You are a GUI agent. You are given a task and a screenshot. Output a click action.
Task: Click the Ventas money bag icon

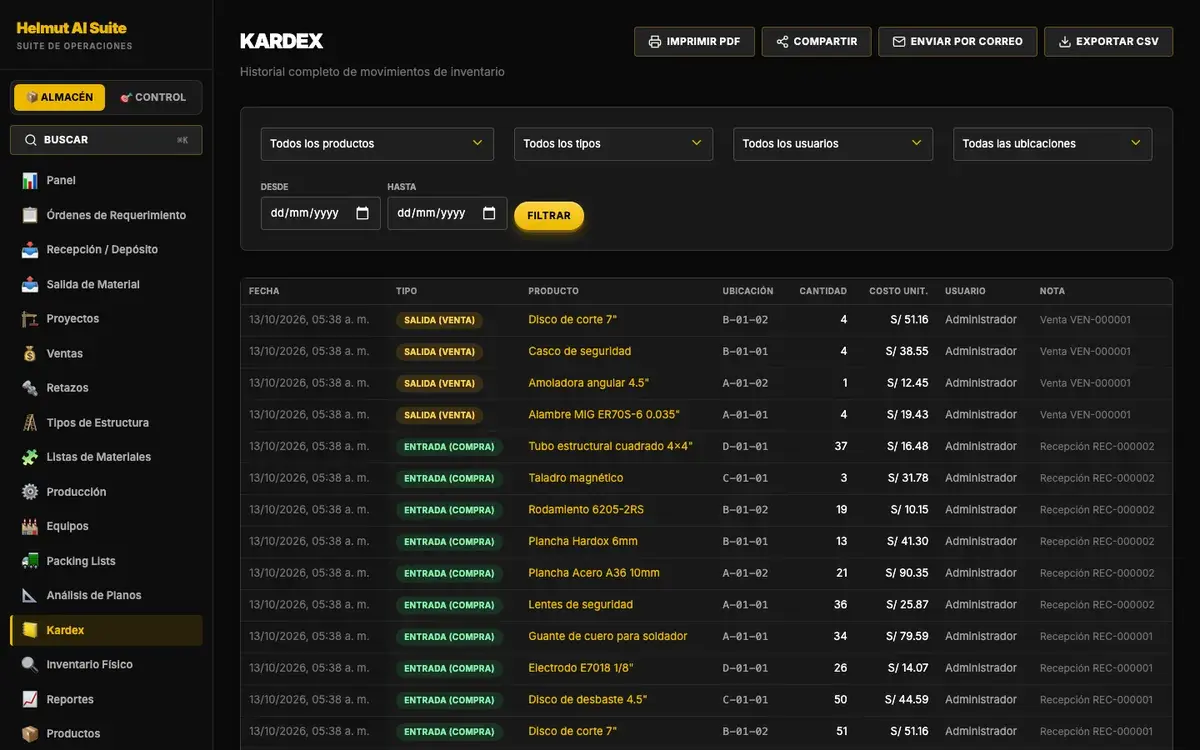point(29,354)
